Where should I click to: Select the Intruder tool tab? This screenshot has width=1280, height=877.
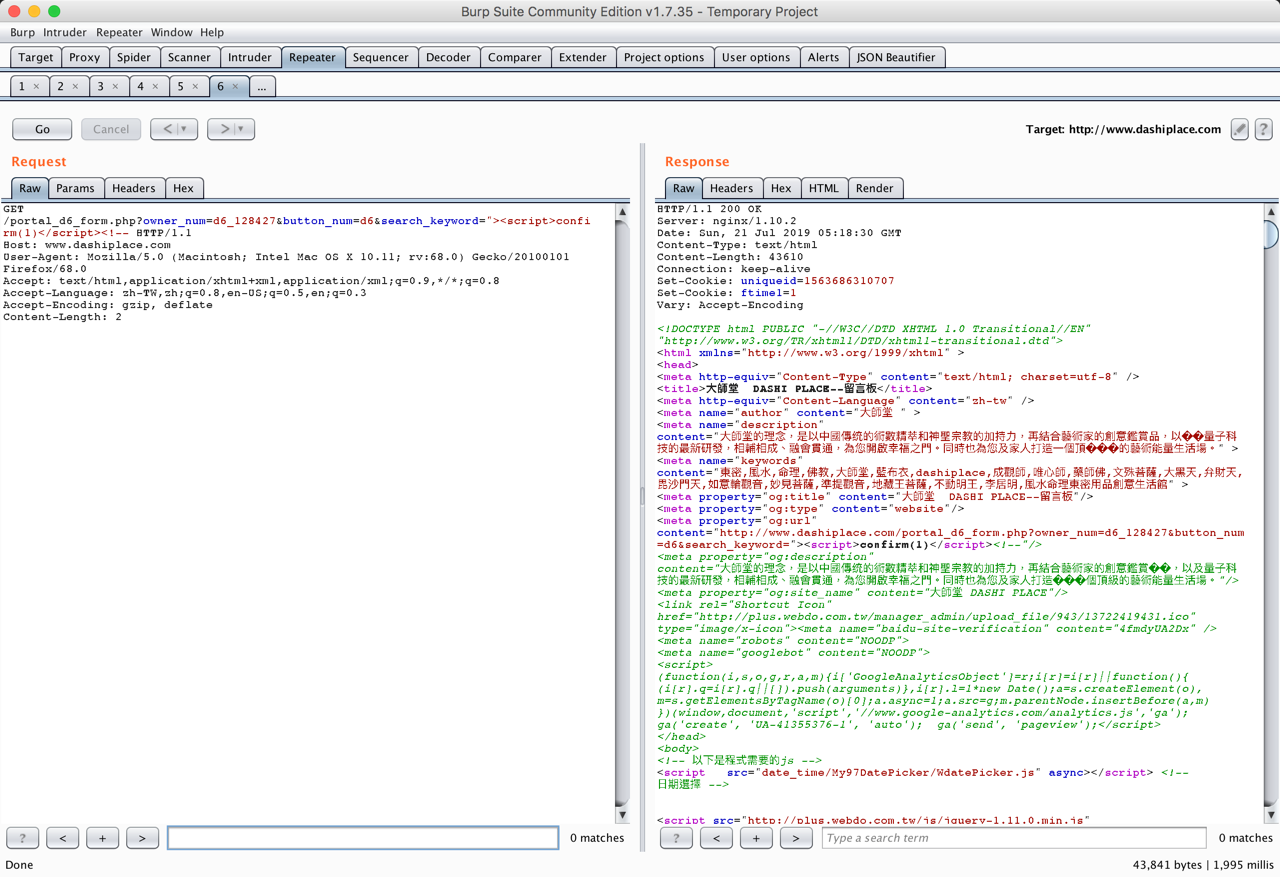[250, 58]
